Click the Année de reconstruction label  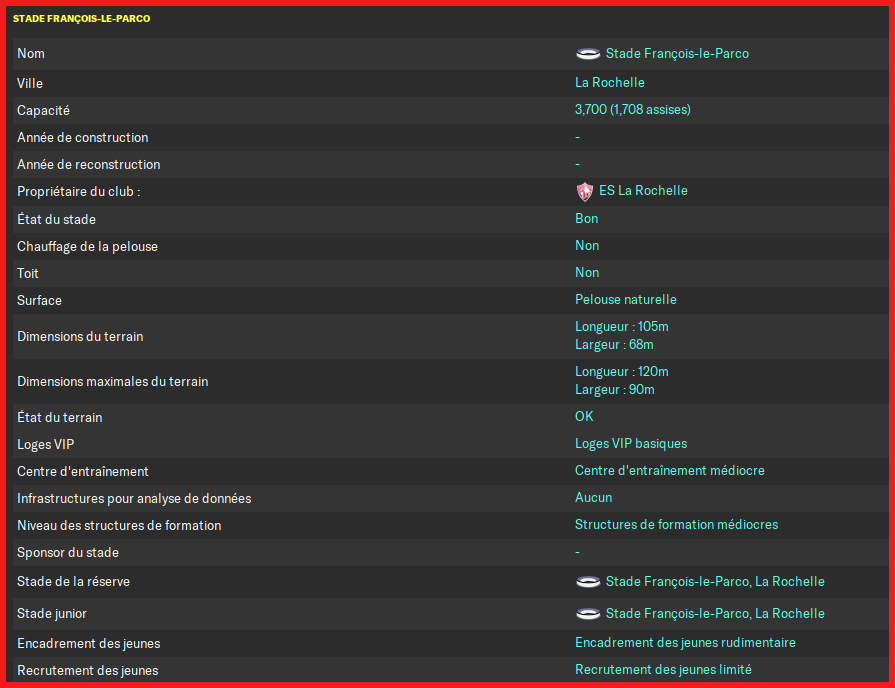[x=88, y=164]
